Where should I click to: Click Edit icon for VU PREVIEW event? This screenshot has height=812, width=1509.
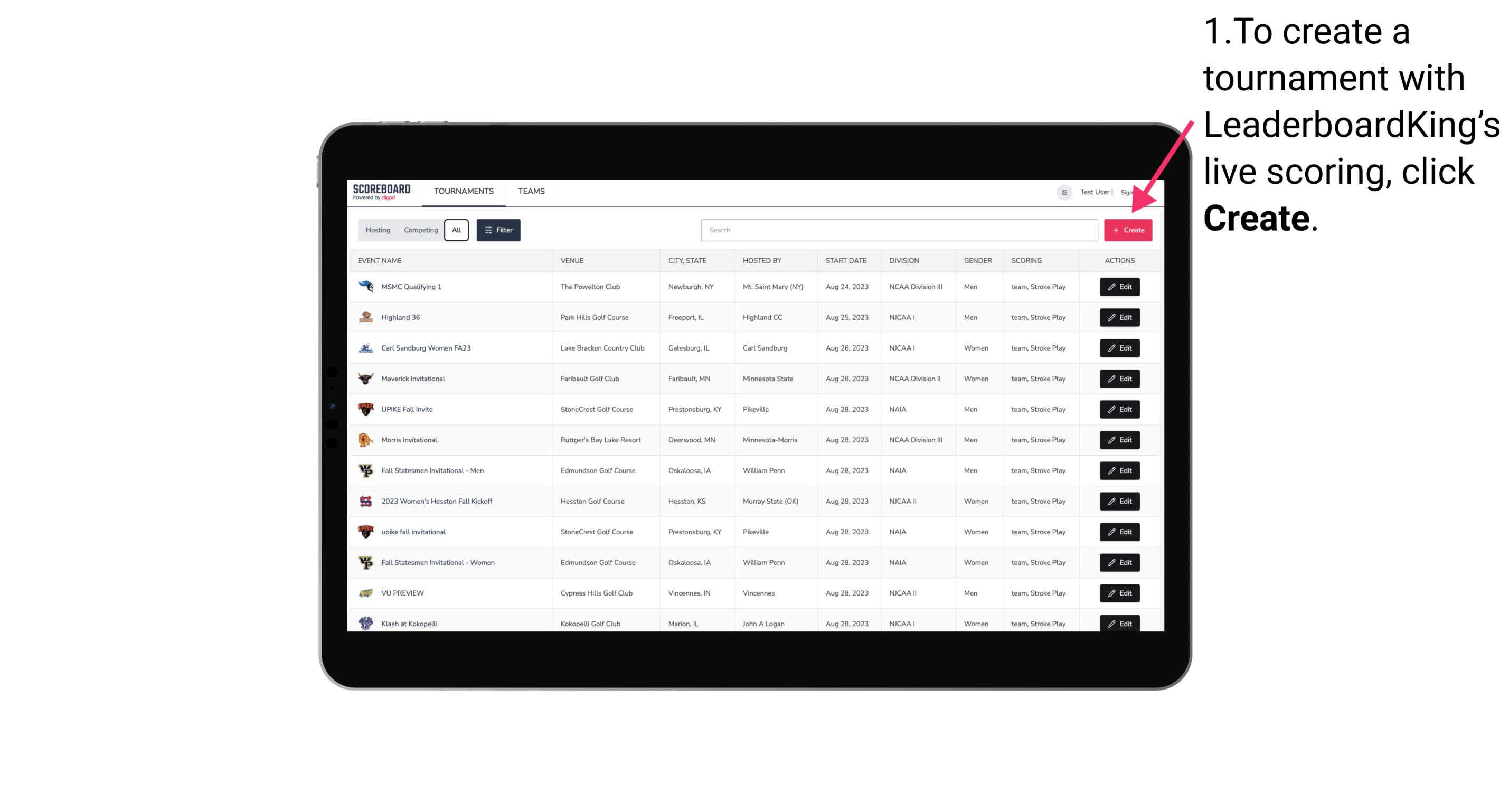(x=1120, y=593)
